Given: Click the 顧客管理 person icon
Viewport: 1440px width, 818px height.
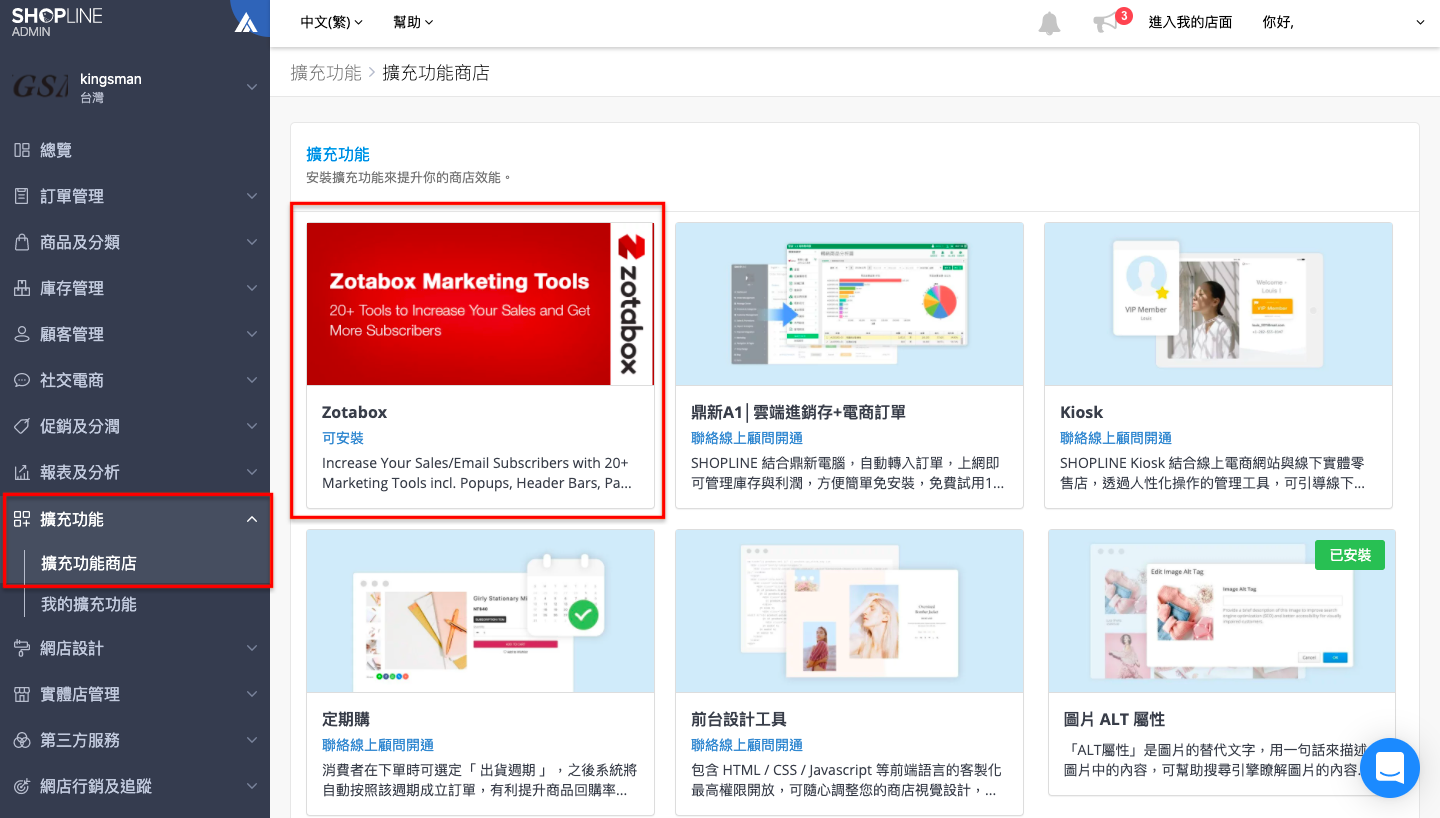Looking at the screenshot, I should (21, 334).
